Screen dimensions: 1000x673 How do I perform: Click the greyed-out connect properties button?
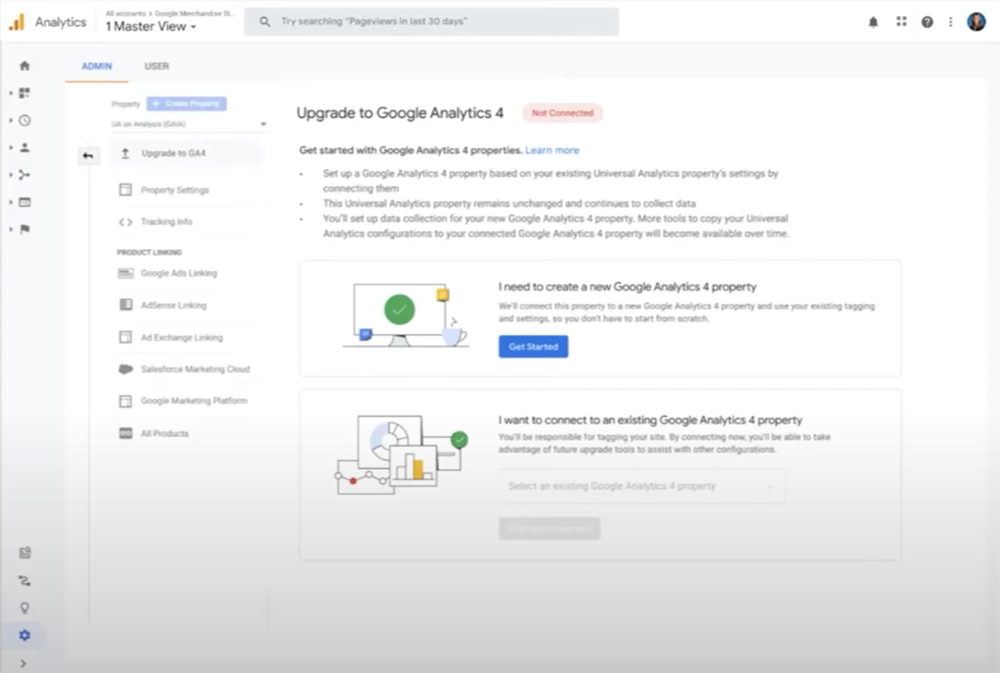tap(549, 528)
